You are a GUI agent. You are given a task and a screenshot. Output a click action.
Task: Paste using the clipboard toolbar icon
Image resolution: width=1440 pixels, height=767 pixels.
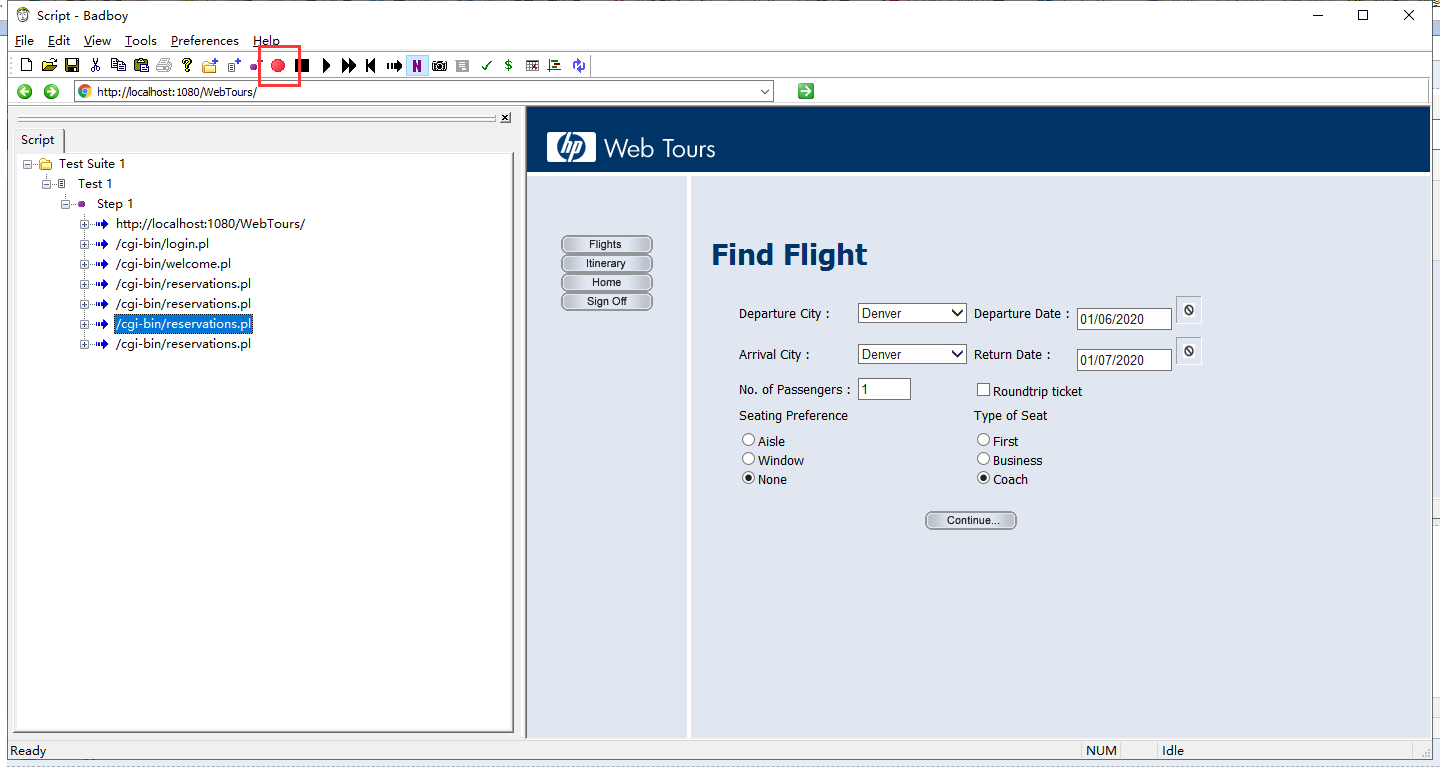[x=141, y=65]
